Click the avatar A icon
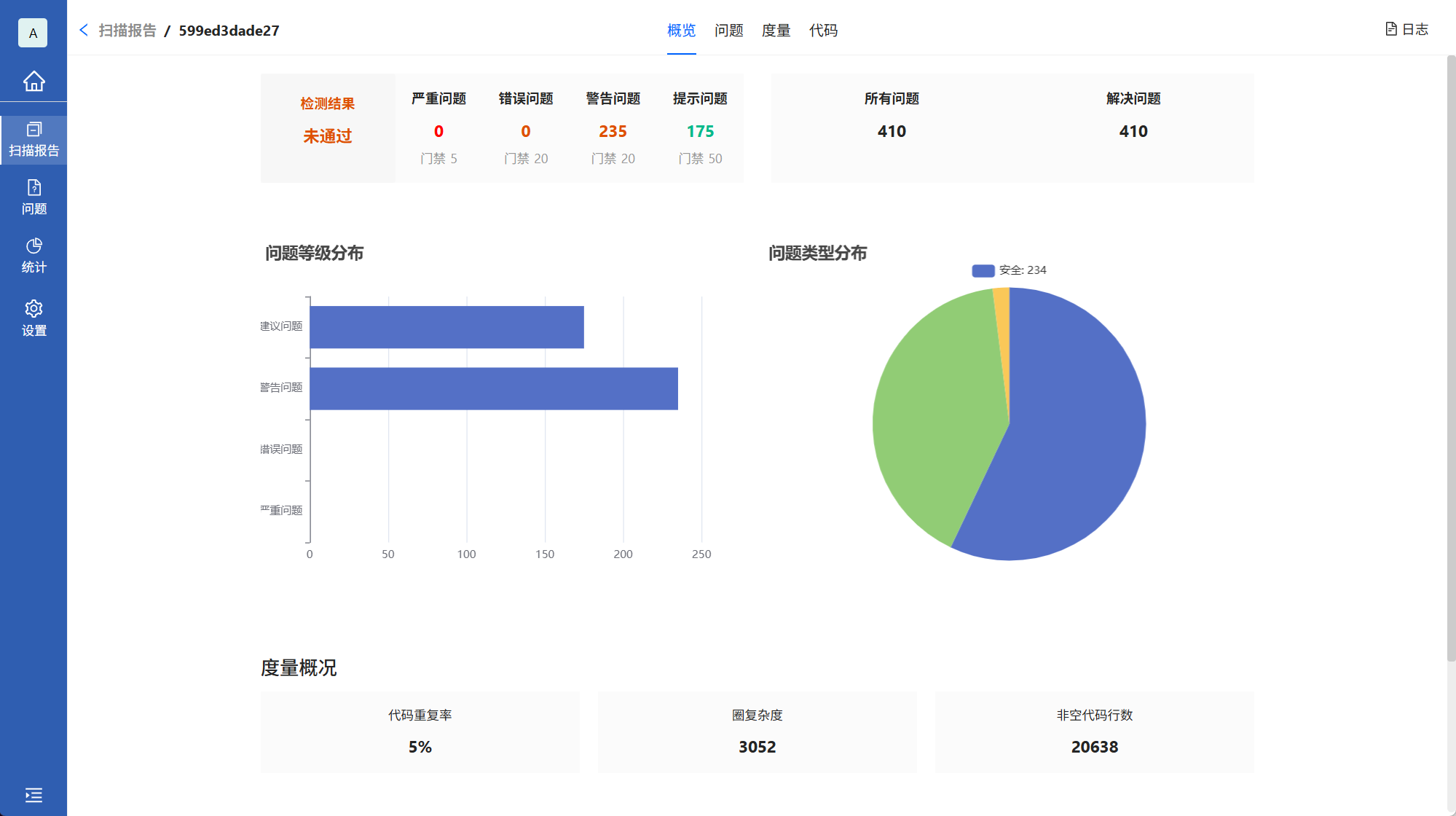 pyautogui.click(x=33, y=33)
